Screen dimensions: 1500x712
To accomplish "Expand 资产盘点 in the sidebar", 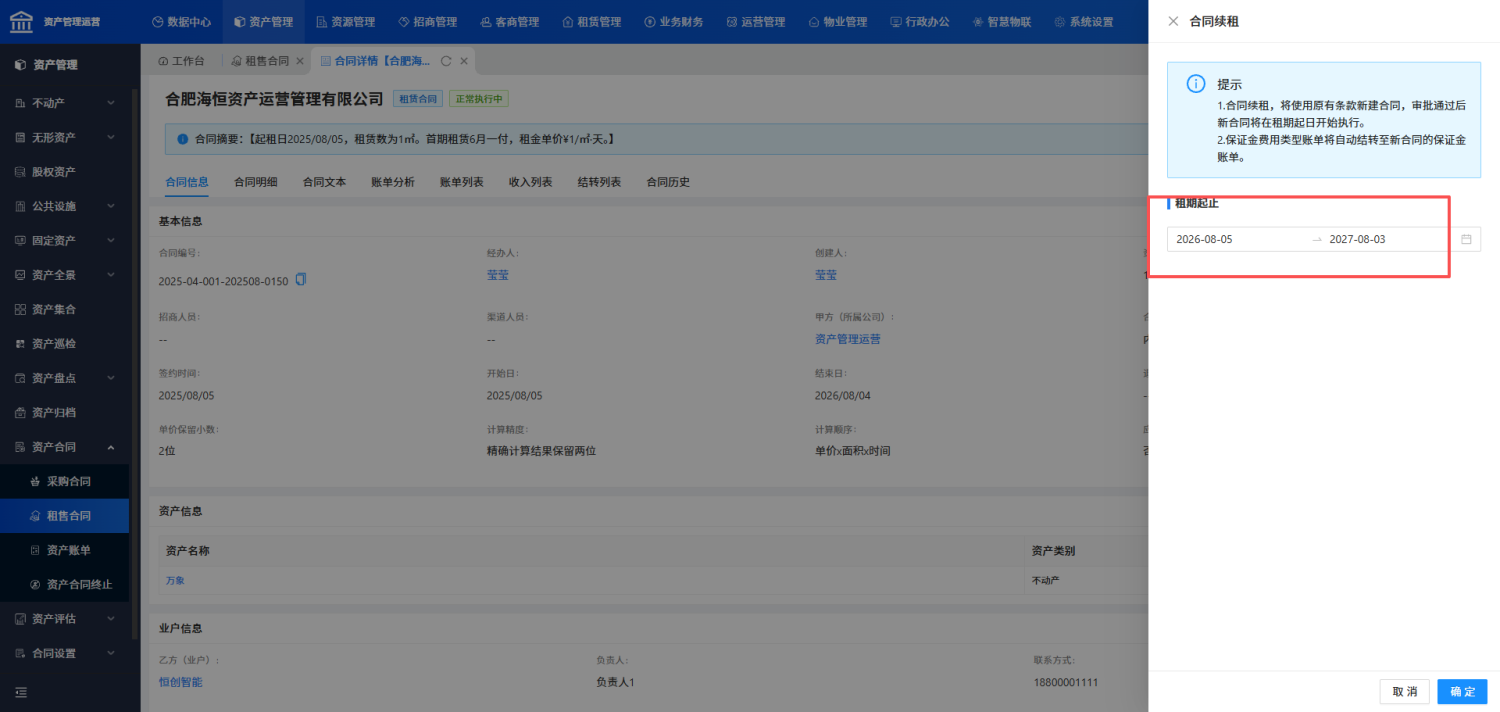I will pos(65,378).
